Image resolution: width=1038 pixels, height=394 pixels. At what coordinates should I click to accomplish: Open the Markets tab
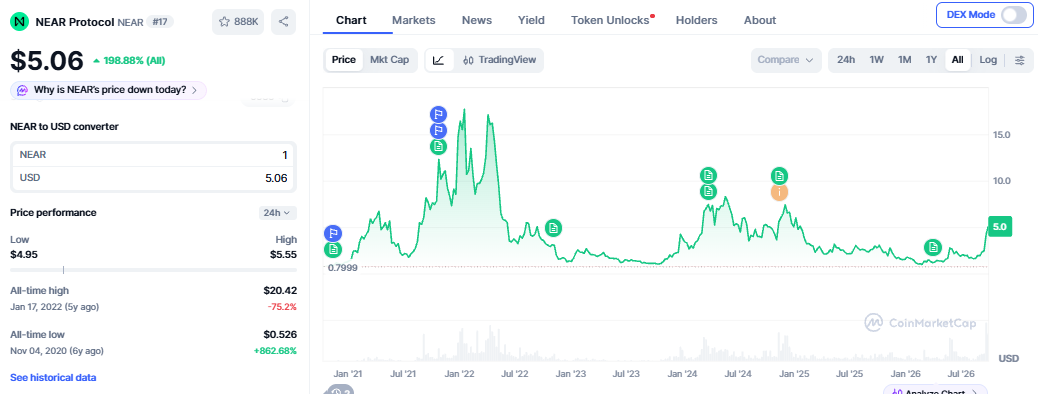414,21
